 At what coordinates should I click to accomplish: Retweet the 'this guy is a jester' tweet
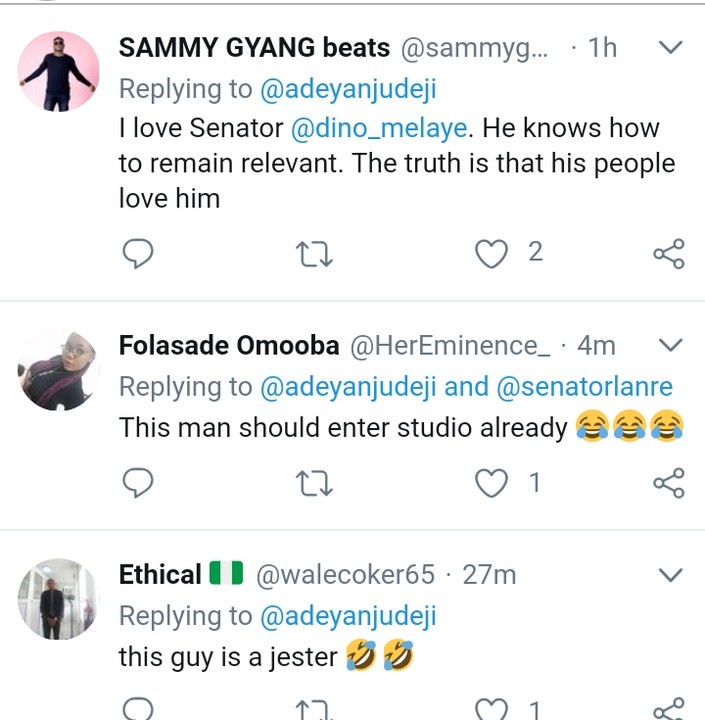click(x=315, y=710)
